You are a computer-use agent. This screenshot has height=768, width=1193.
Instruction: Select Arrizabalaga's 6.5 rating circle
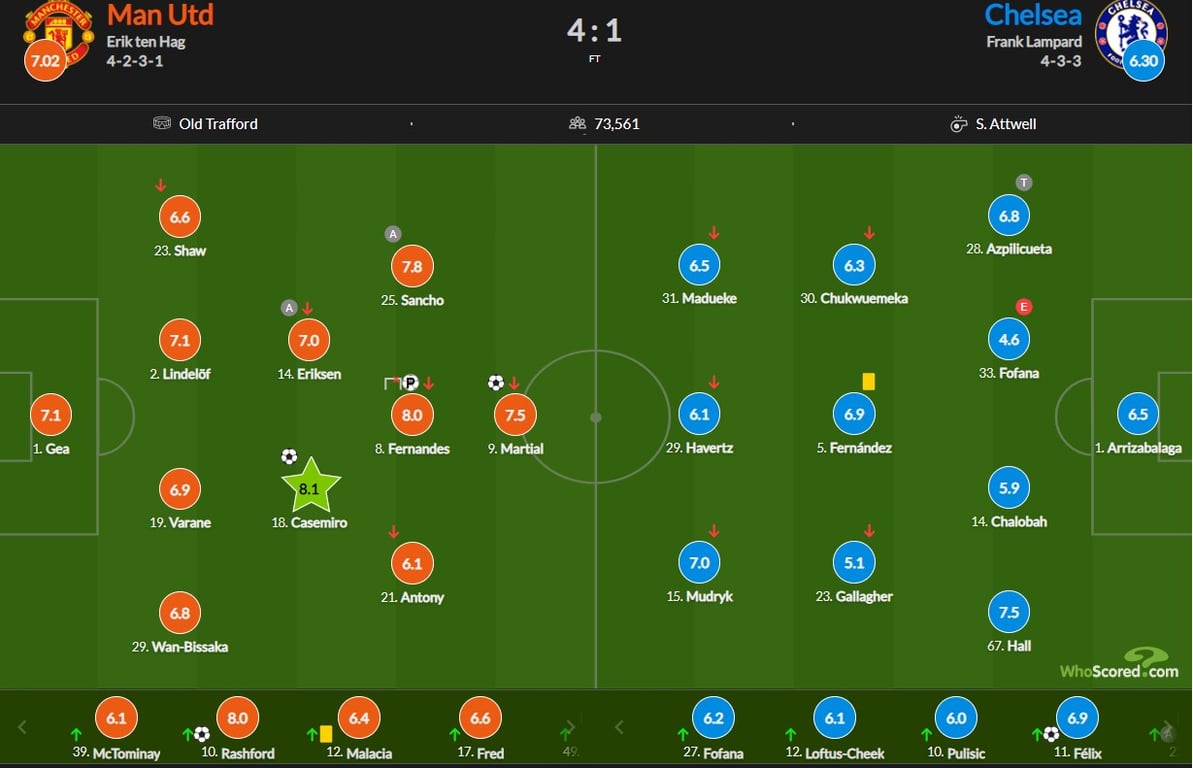pos(1138,414)
